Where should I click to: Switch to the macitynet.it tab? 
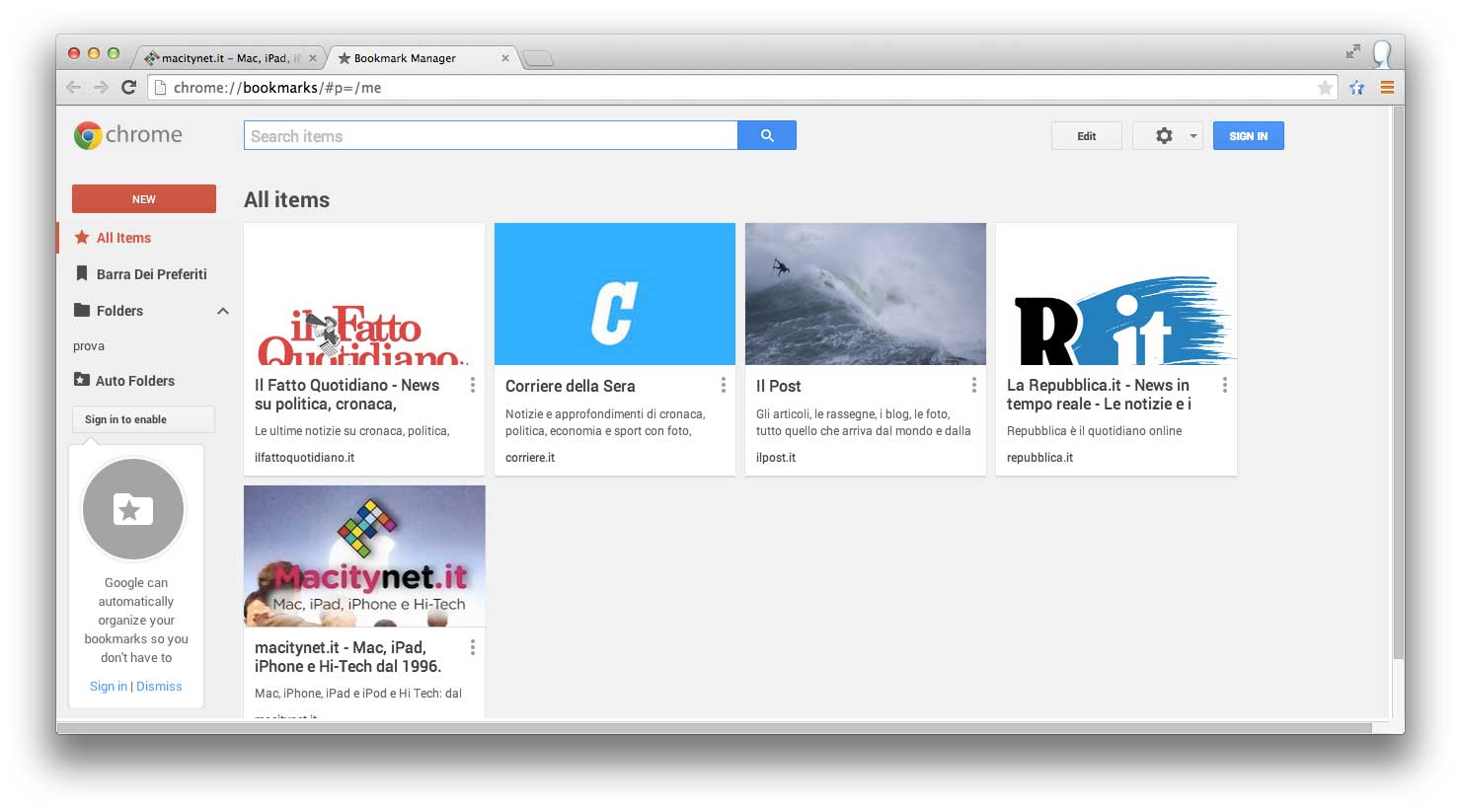228,58
